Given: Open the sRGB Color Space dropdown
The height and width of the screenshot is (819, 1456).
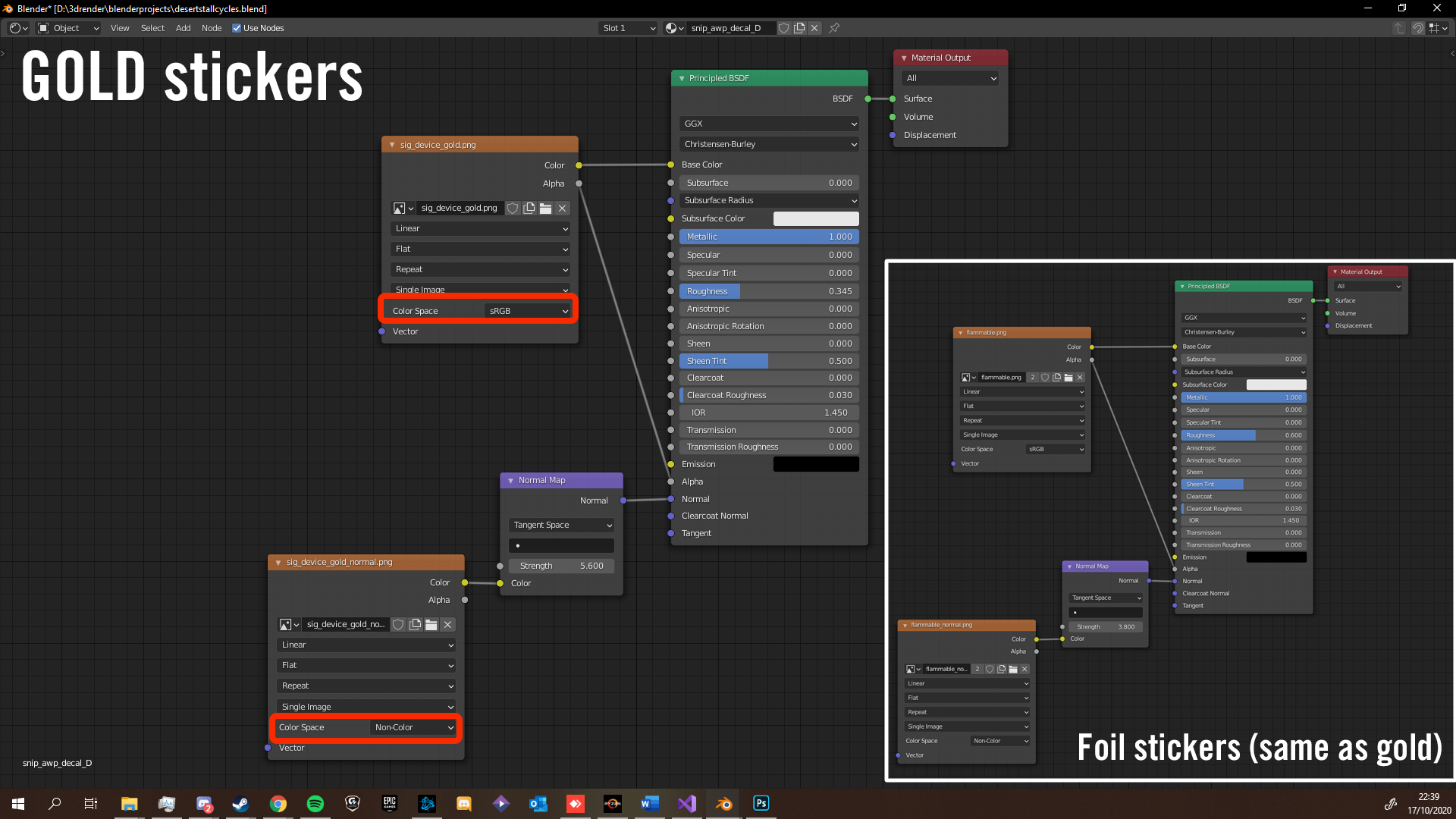Looking at the screenshot, I should click(528, 311).
